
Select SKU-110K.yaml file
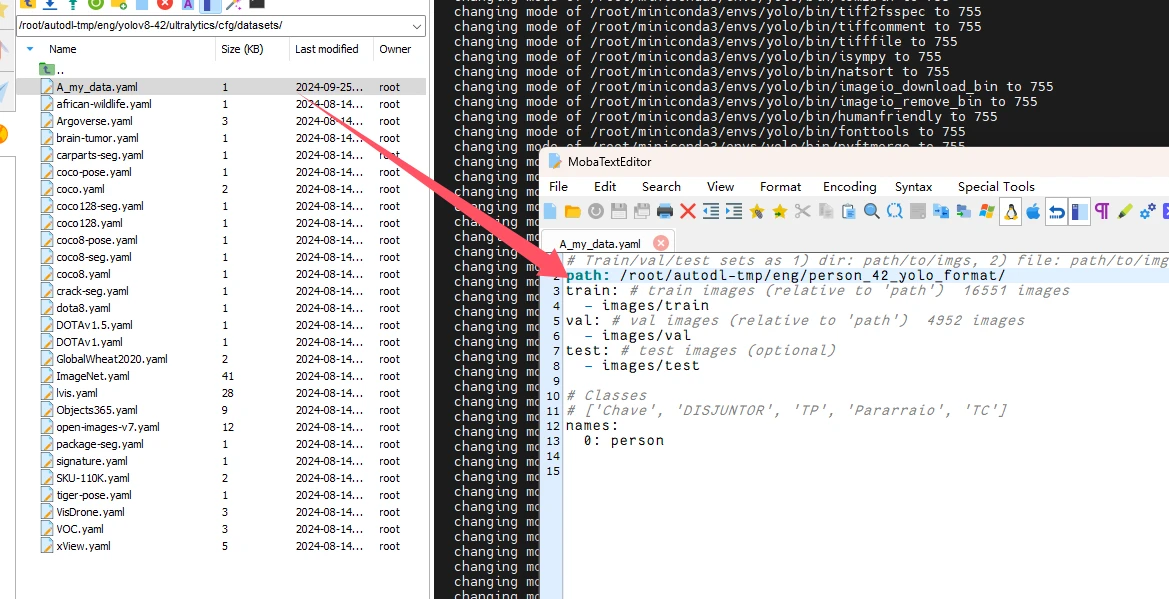(x=92, y=479)
